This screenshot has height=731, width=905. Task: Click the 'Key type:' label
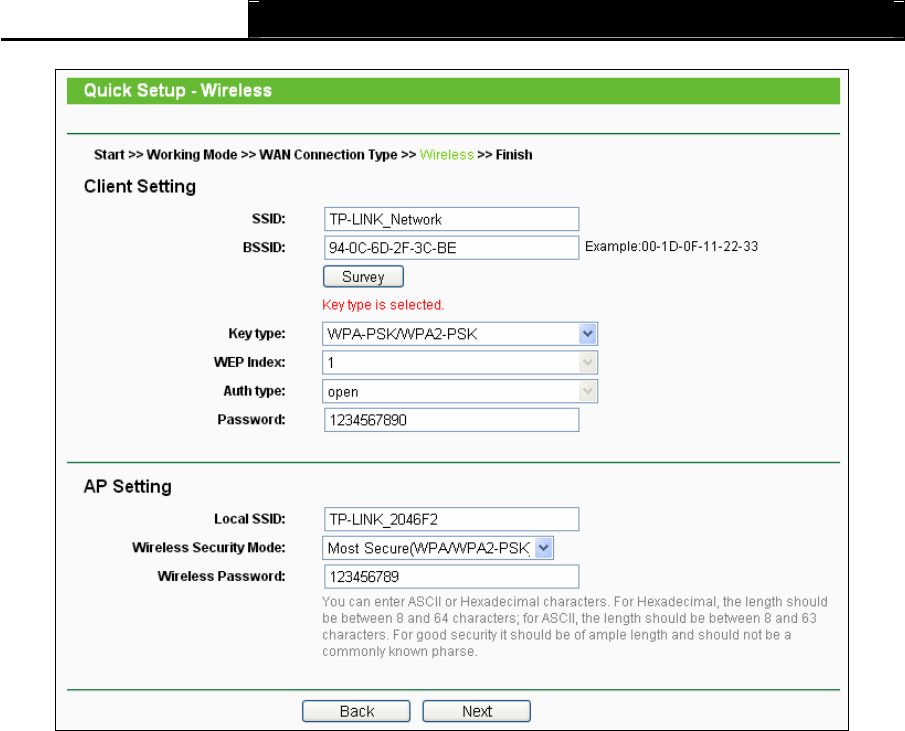pyautogui.click(x=257, y=333)
